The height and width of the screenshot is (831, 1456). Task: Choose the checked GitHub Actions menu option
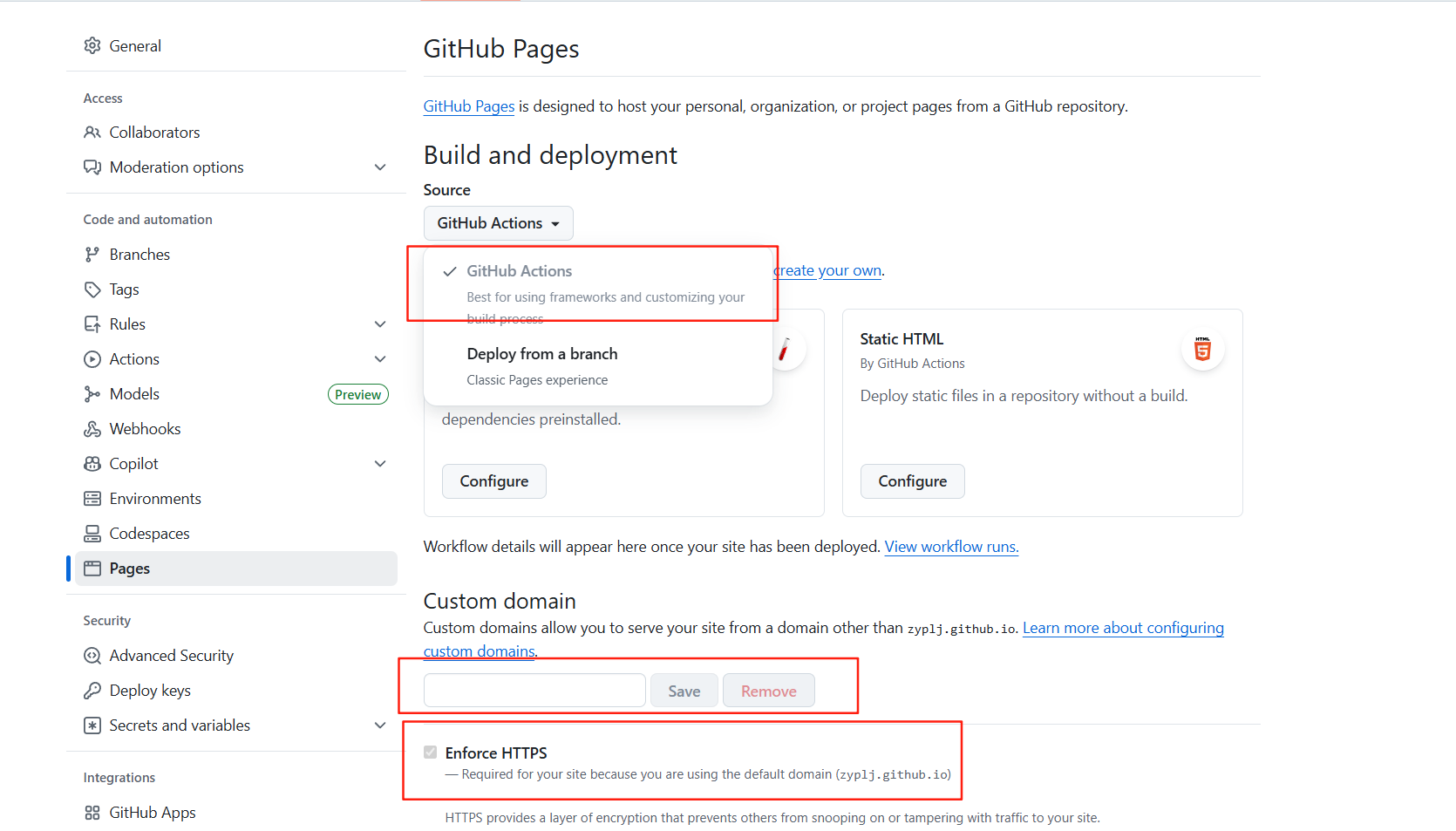(x=520, y=271)
